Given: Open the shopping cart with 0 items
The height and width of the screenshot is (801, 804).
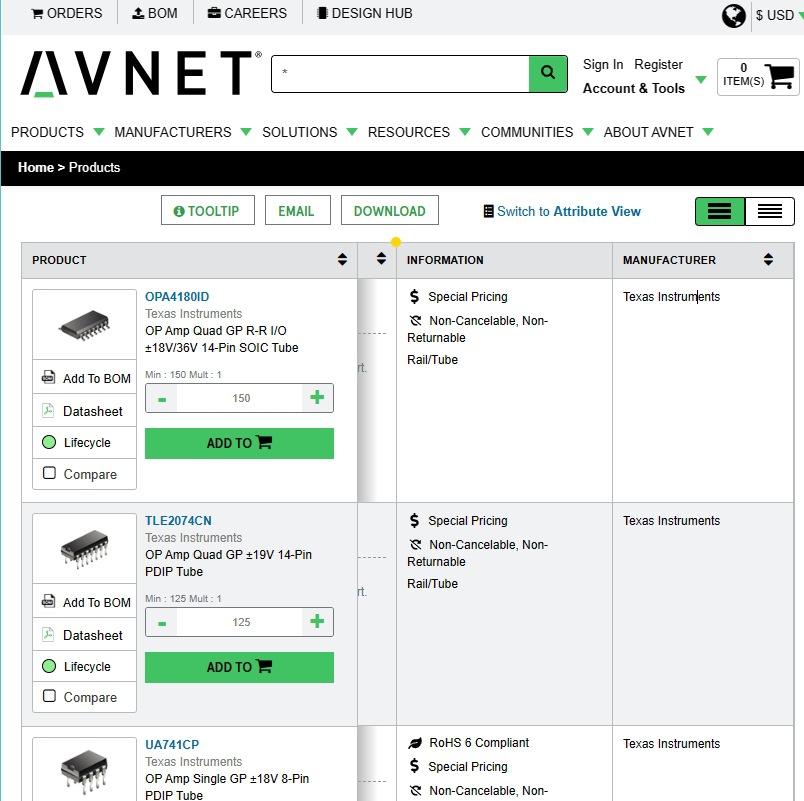Looking at the screenshot, I should click(x=758, y=77).
